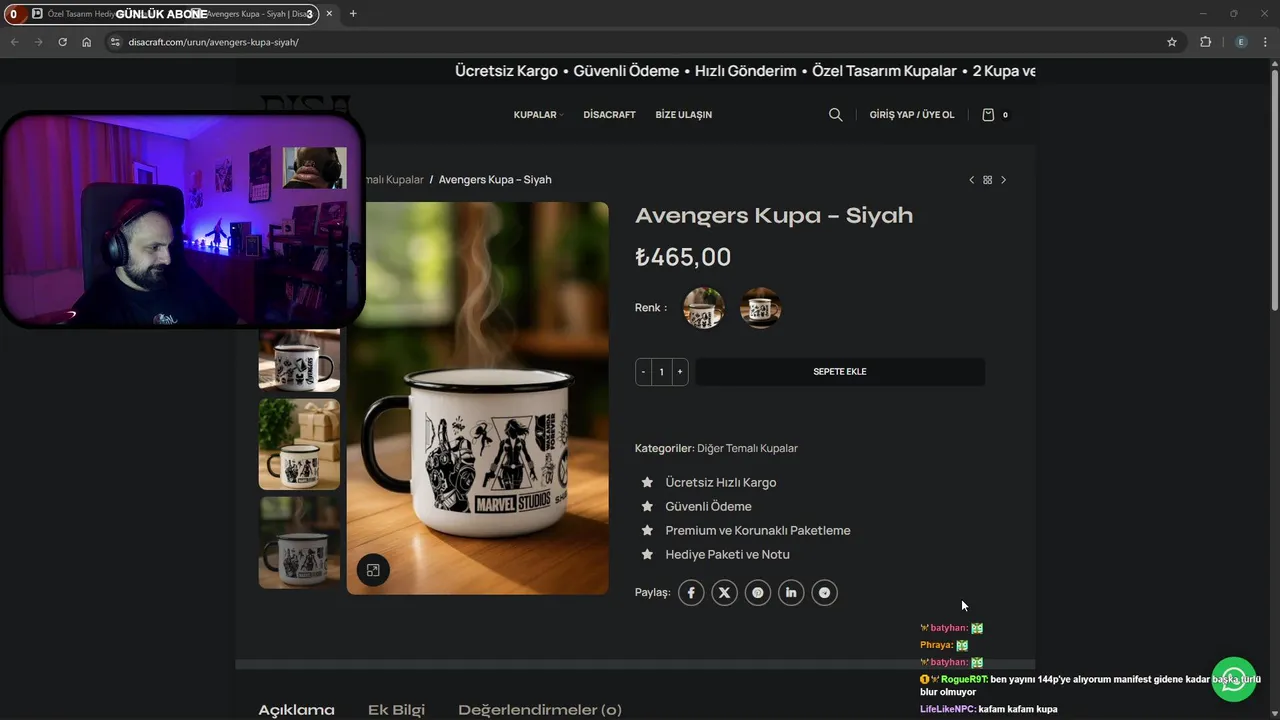This screenshot has height=720, width=1280.
Task: Open Diğer Temalı Kupalar category link
Action: (x=747, y=448)
